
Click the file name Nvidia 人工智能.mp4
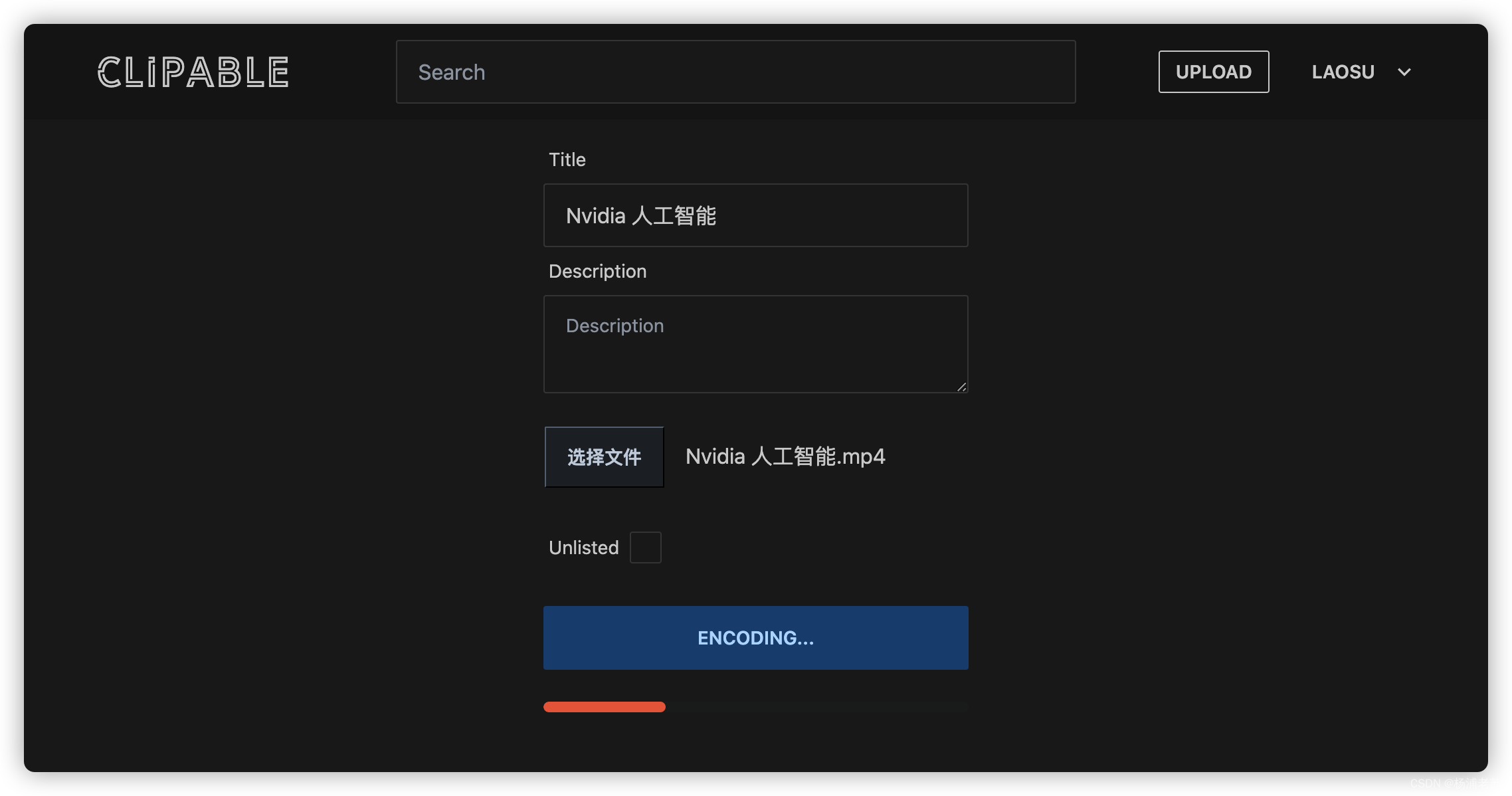[785, 456]
